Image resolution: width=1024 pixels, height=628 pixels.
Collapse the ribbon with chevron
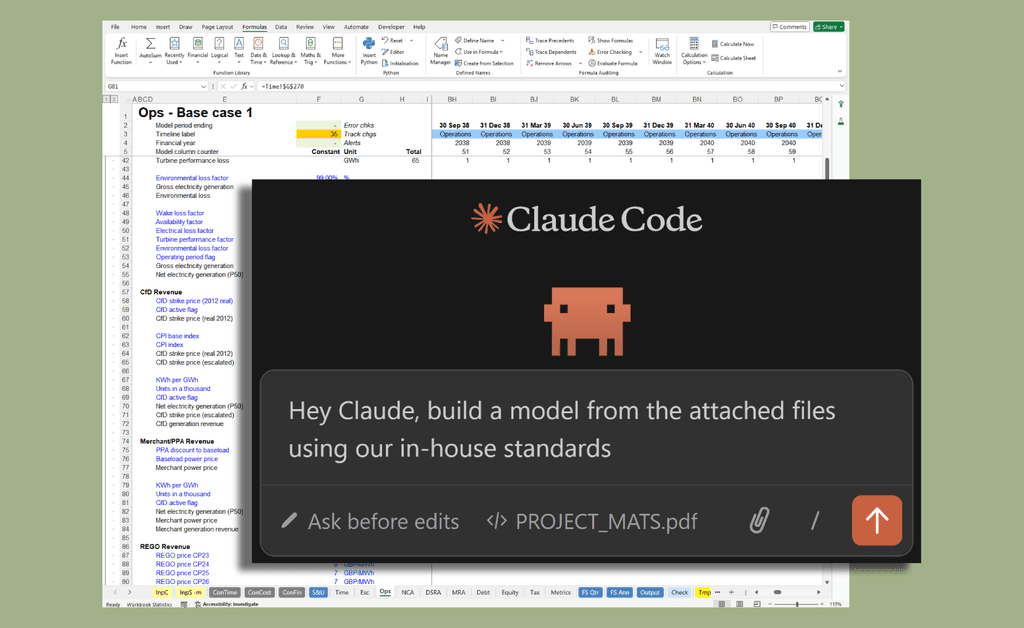(x=840, y=71)
